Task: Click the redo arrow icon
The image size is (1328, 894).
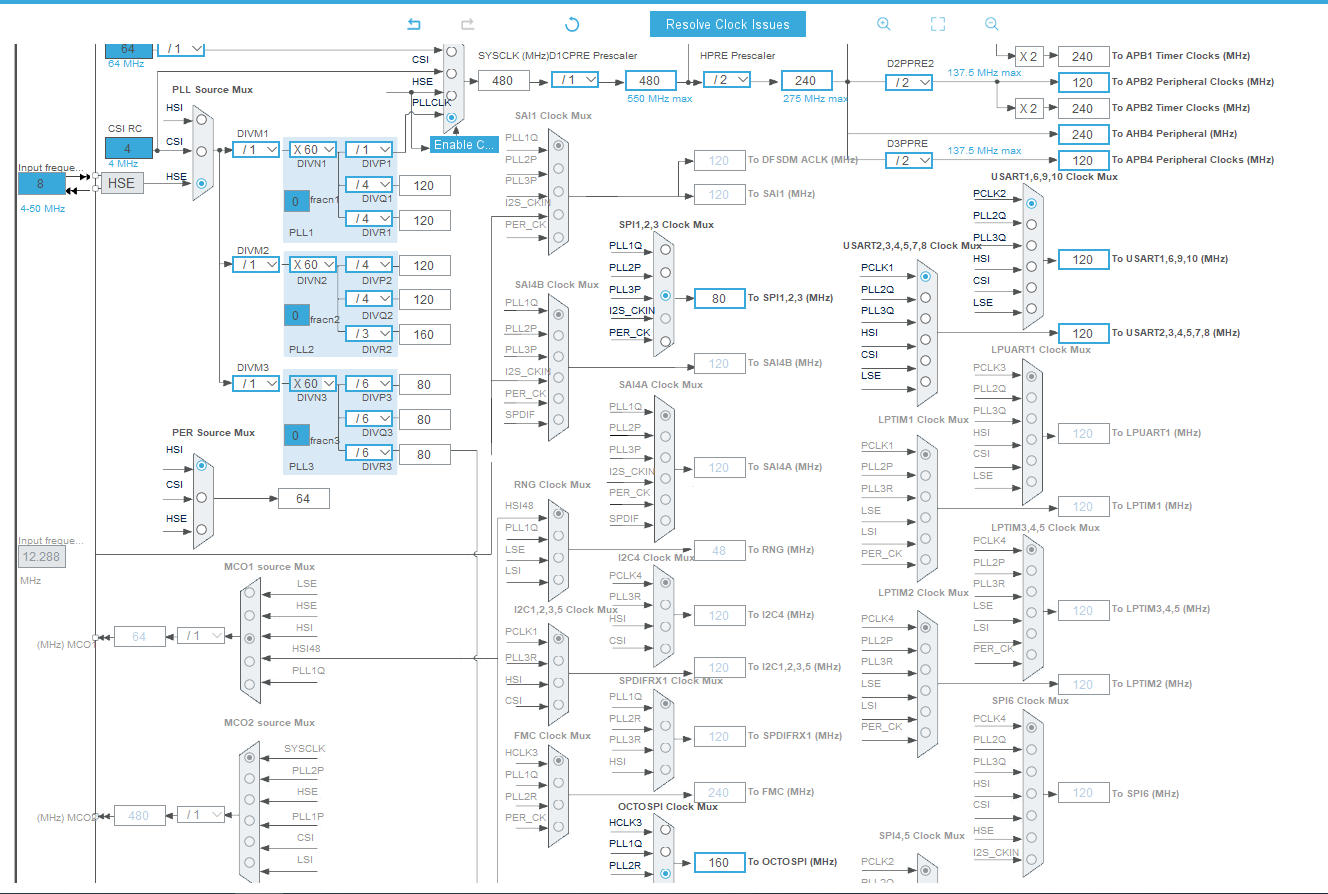Action: pos(467,24)
